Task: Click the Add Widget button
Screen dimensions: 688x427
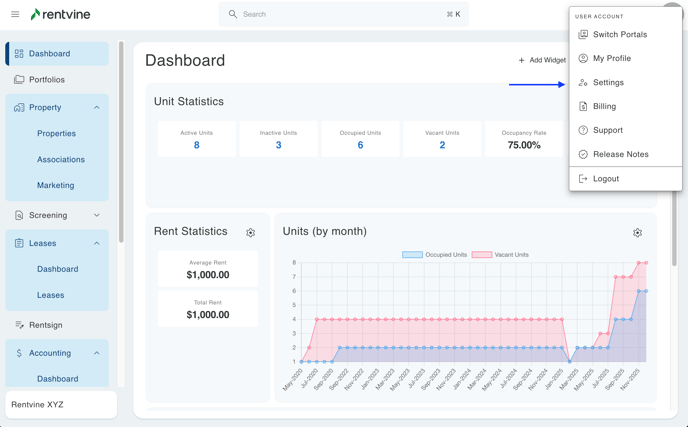Action: [x=542, y=60]
